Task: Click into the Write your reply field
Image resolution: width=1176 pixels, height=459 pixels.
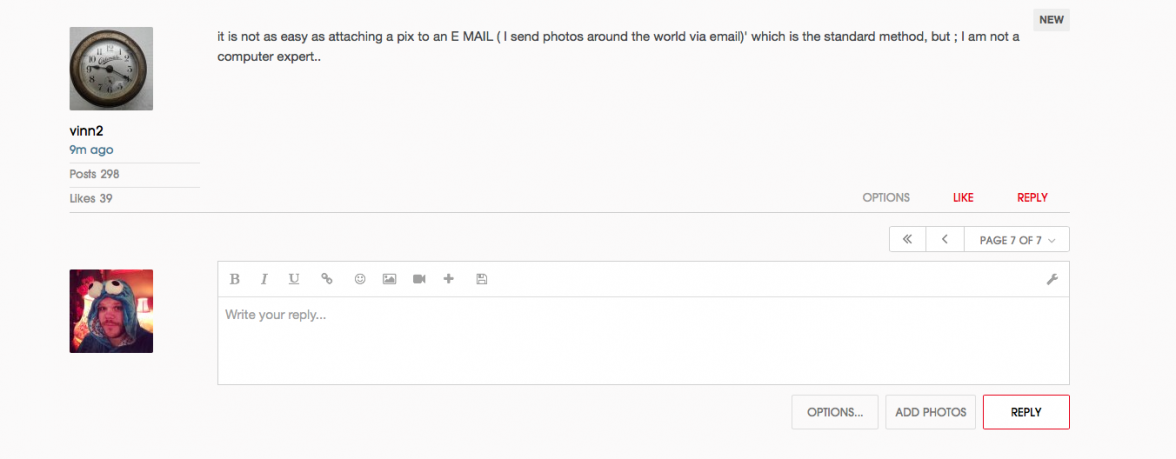Action: (x=643, y=340)
